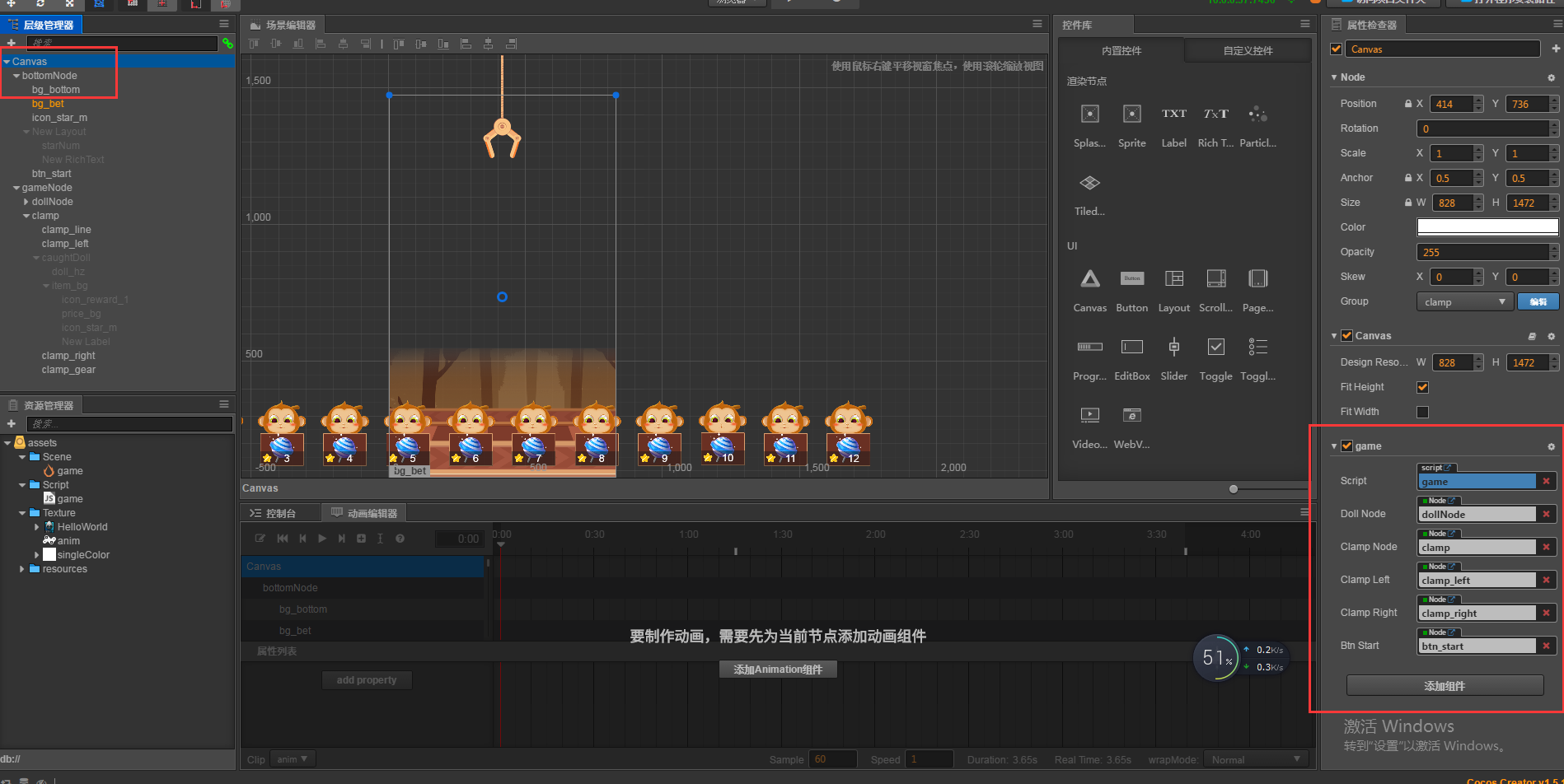The width and height of the screenshot is (1564, 784).
Task: Collapse the bottomNode tree item
Action: pos(16,76)
